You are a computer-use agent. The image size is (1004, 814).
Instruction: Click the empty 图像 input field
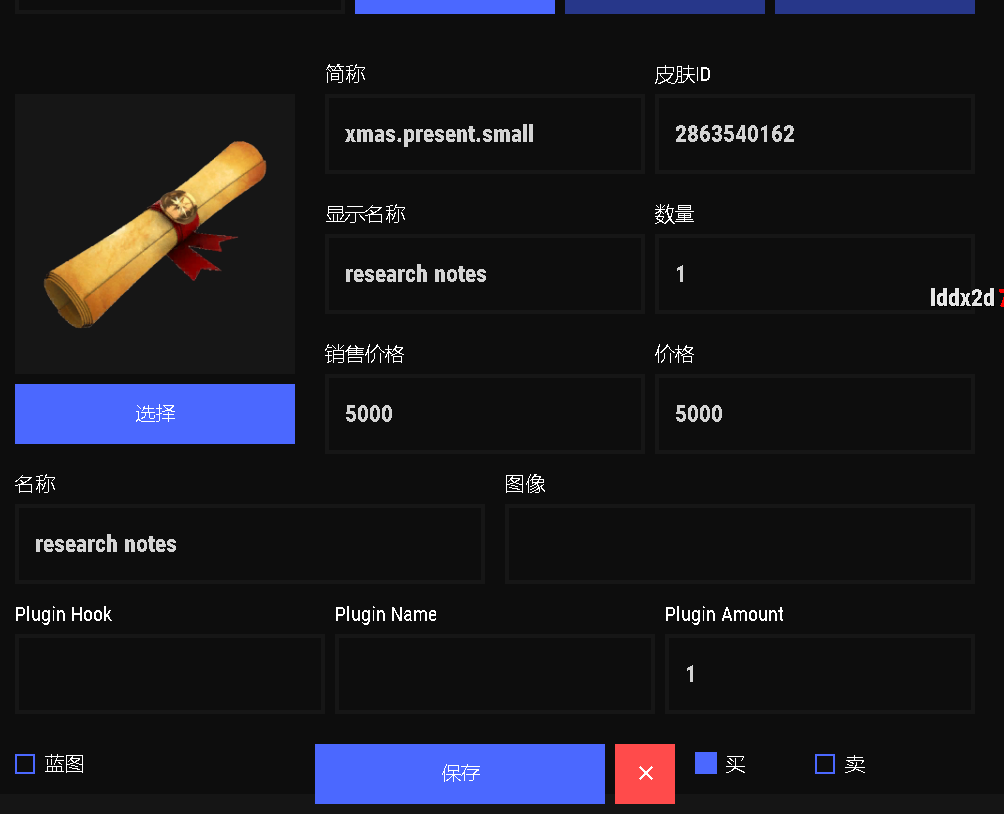point(740,544)
